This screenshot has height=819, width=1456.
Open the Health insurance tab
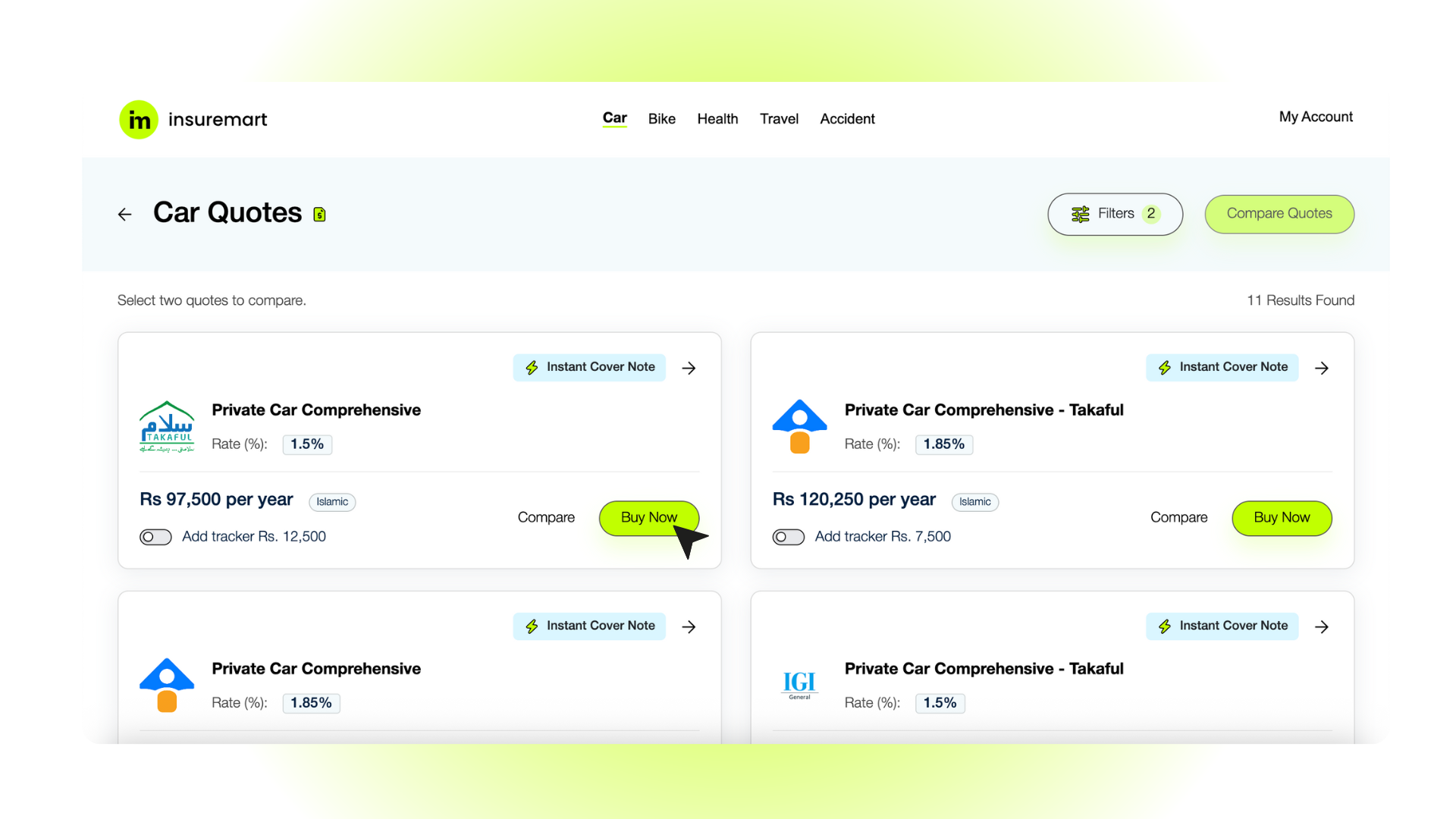pyautogui.click(x=717, y=119)
